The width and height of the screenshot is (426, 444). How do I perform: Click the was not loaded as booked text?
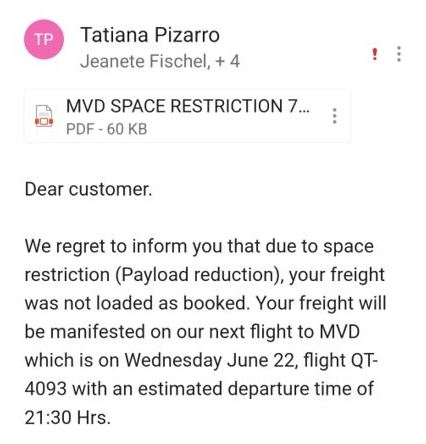point(137,303)
